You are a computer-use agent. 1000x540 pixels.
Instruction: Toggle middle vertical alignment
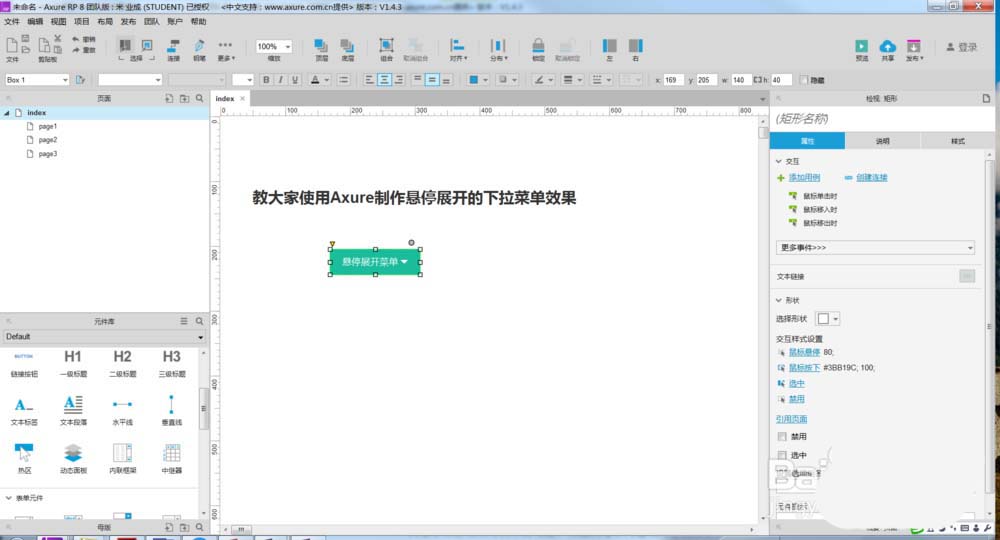432,80
